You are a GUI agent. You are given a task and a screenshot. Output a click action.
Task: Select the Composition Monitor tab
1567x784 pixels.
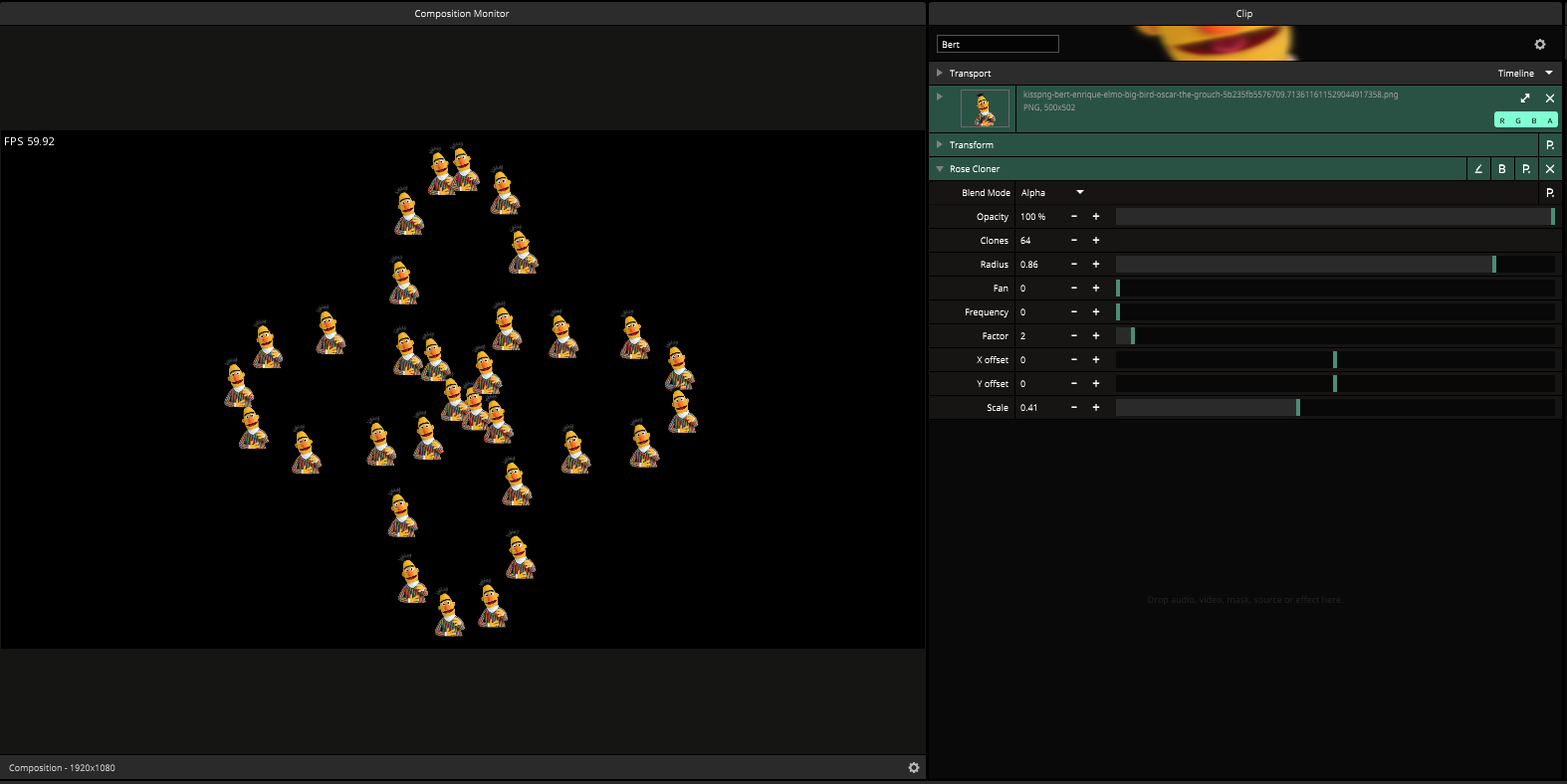tap(461, 14)
